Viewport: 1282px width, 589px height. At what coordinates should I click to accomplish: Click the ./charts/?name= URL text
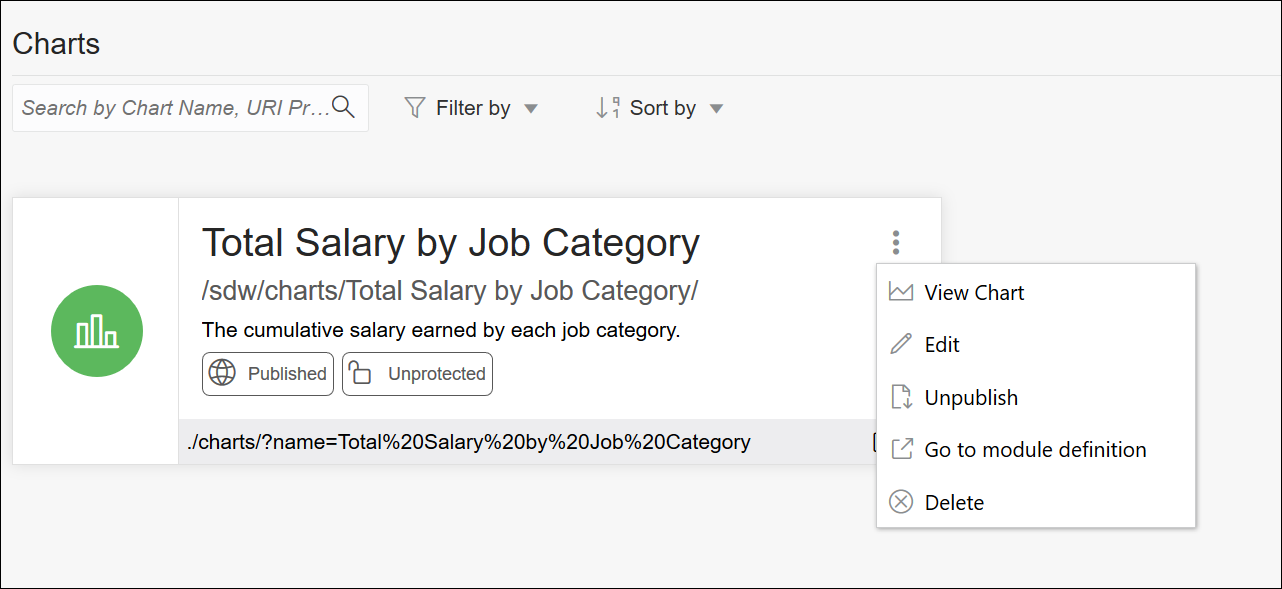coord(468,442)
